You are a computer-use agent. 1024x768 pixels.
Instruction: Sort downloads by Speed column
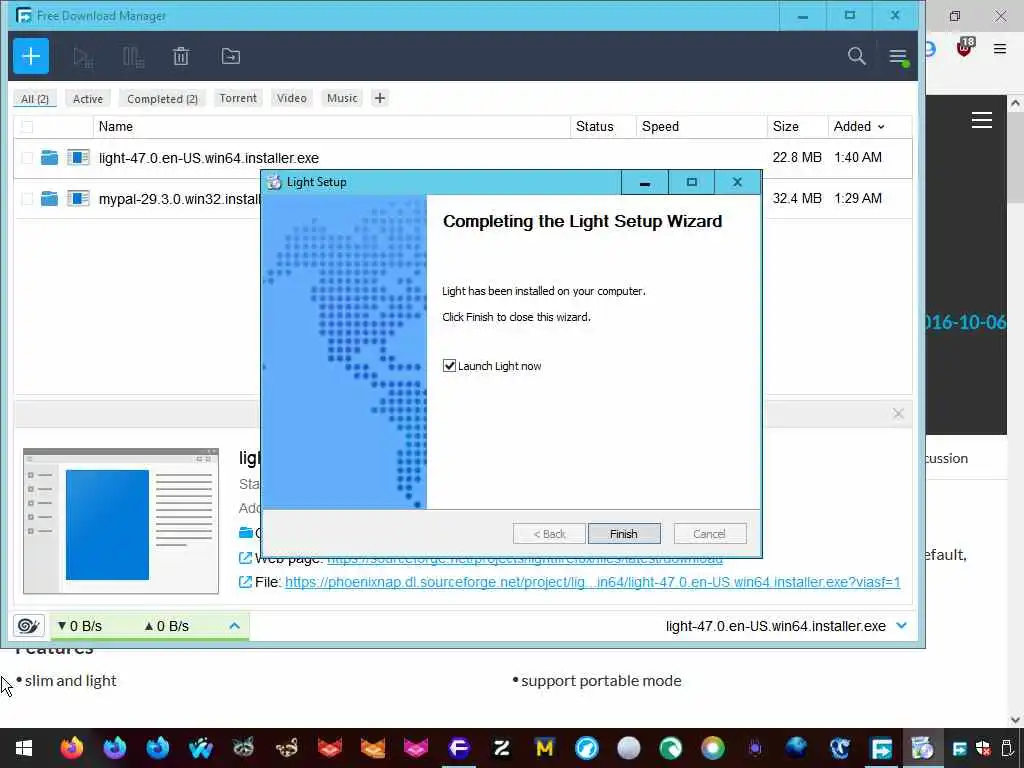(701, 127)
